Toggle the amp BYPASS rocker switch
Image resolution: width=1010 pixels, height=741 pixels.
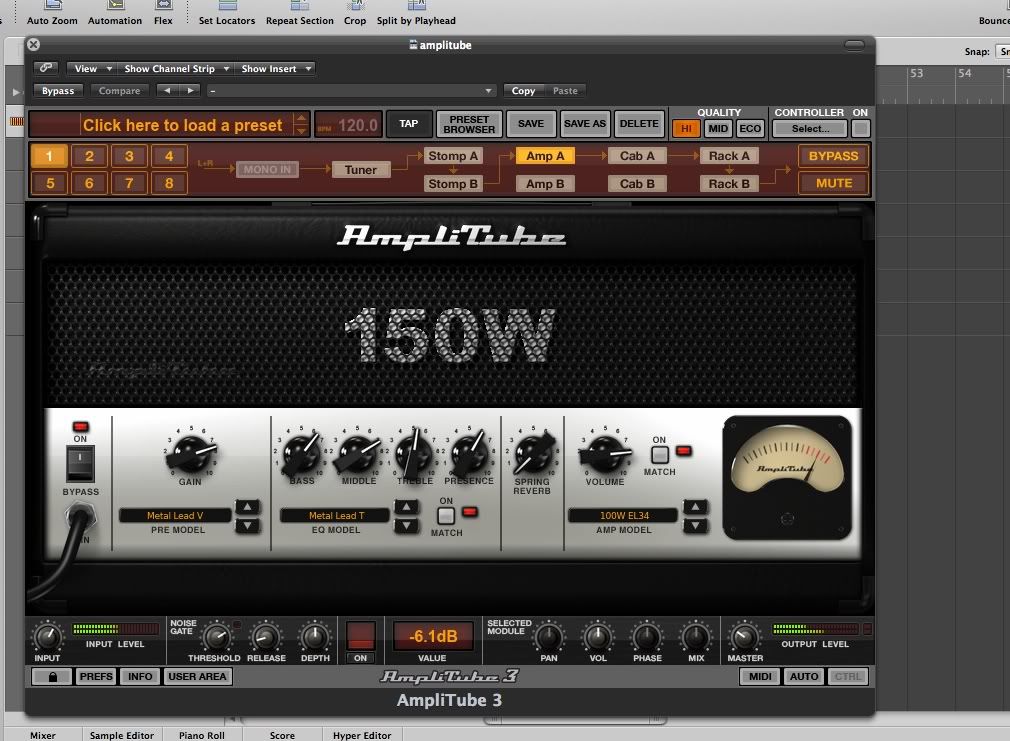point(80,464)
